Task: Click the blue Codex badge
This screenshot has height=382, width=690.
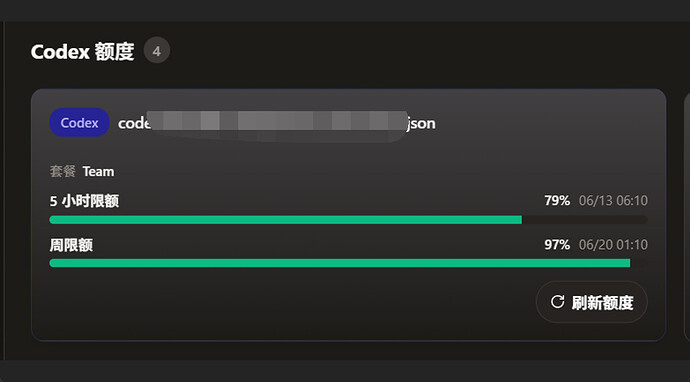Action: click(79, 123)
